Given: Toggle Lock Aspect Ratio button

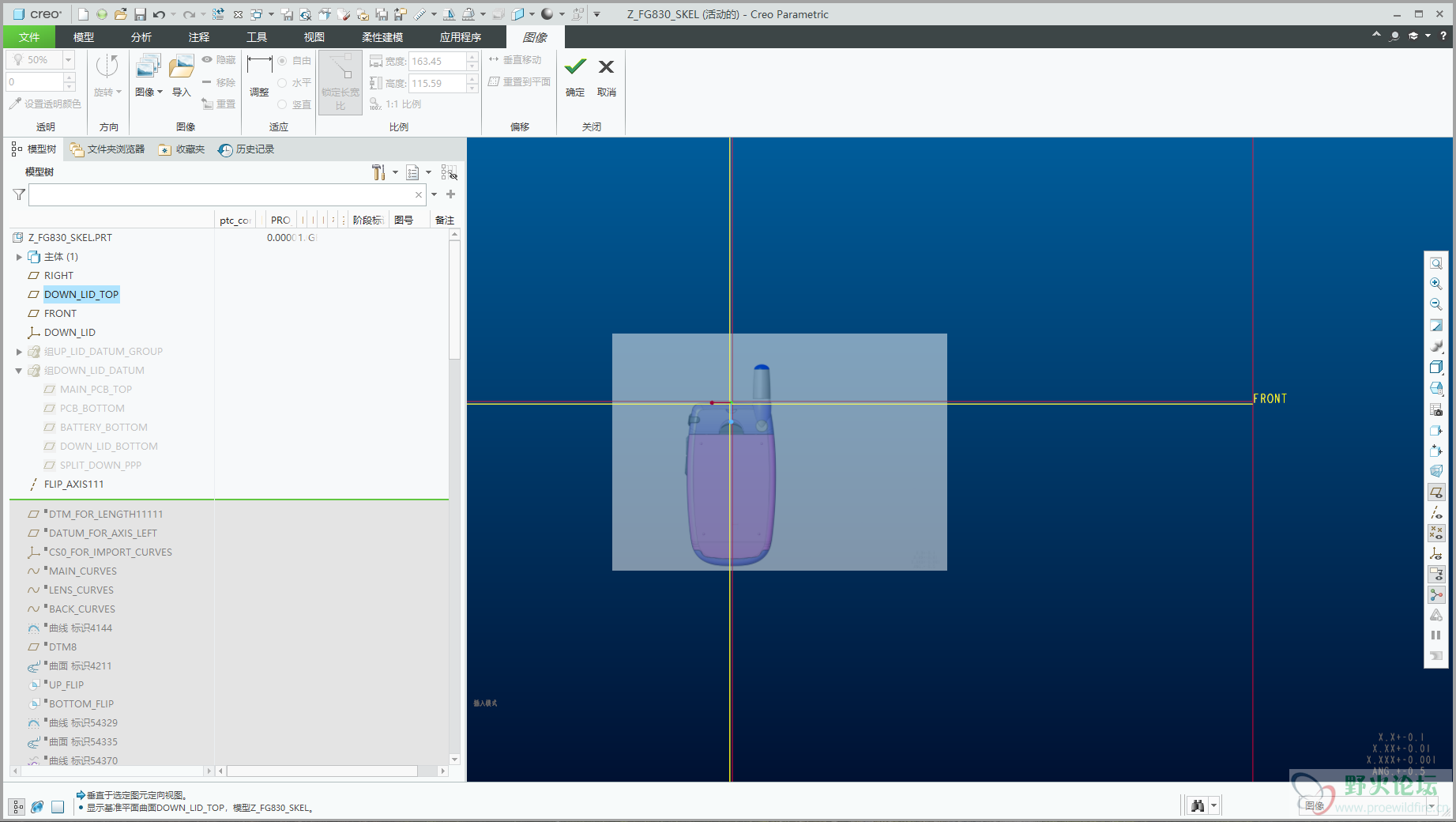Looking at the screenshot, I should pyautogui.click(x=340, y=82).
